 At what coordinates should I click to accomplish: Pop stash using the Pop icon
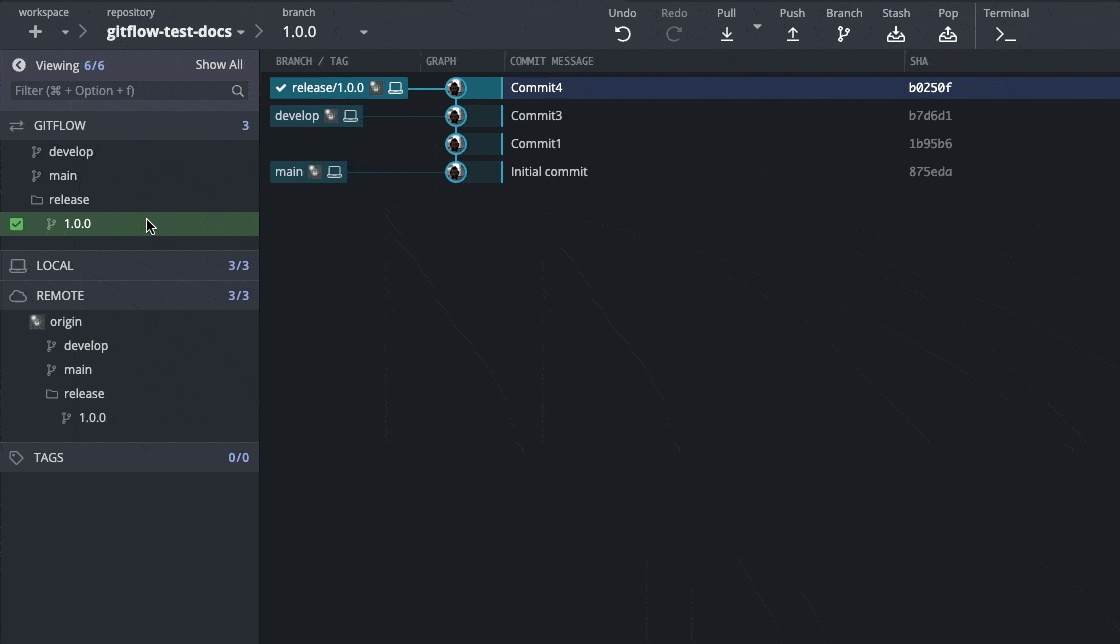tap(948, 34)
